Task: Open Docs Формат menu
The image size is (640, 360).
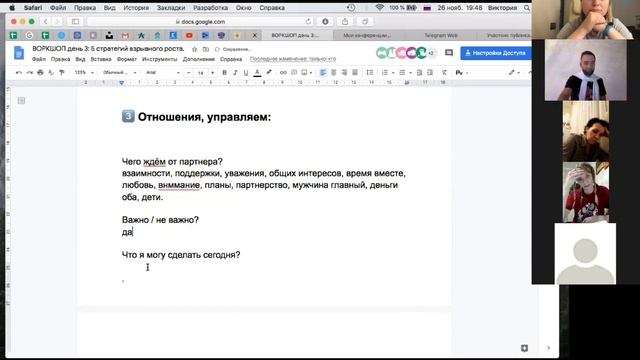Action: point(127,59)
